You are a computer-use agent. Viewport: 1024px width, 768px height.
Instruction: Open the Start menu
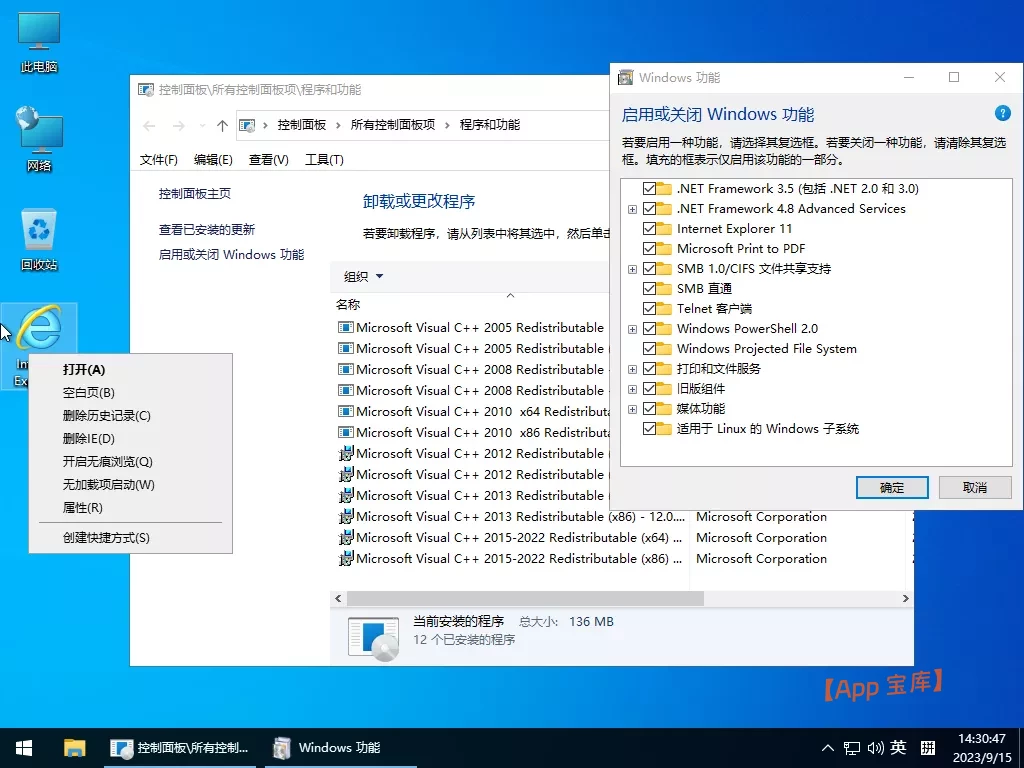23,747
